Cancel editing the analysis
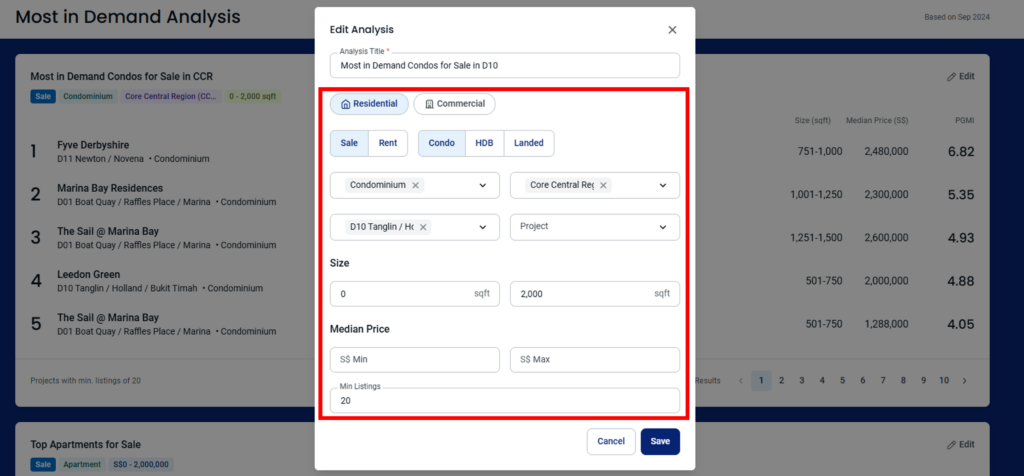 point(611,441)
